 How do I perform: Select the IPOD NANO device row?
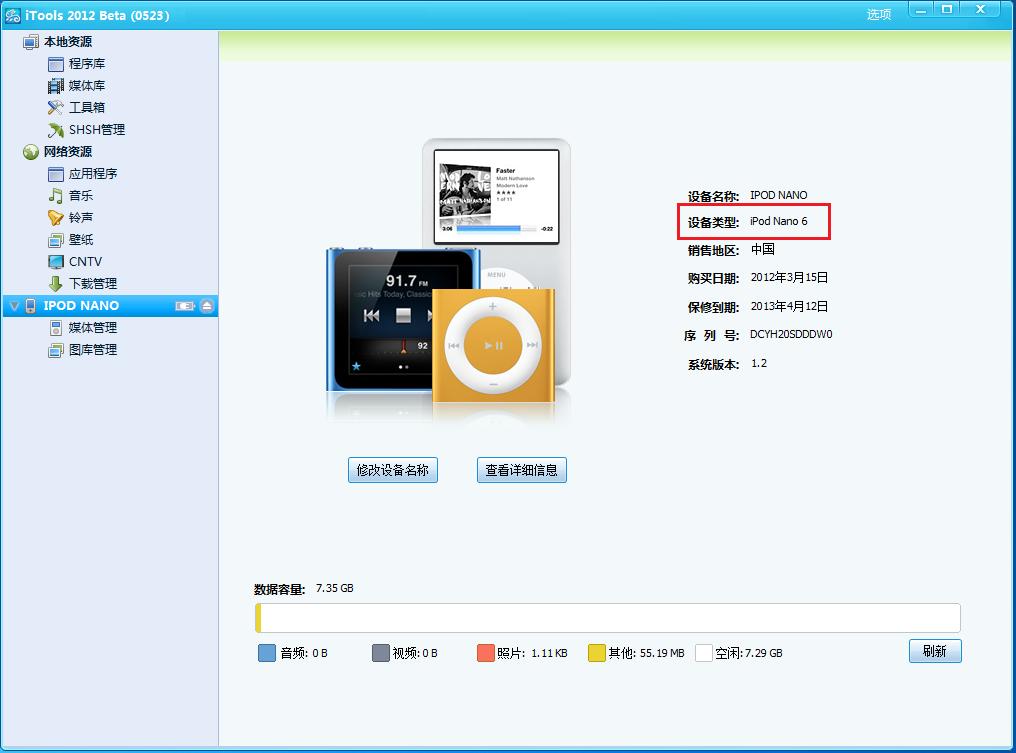pyautogui.click(x=110, y=306)
